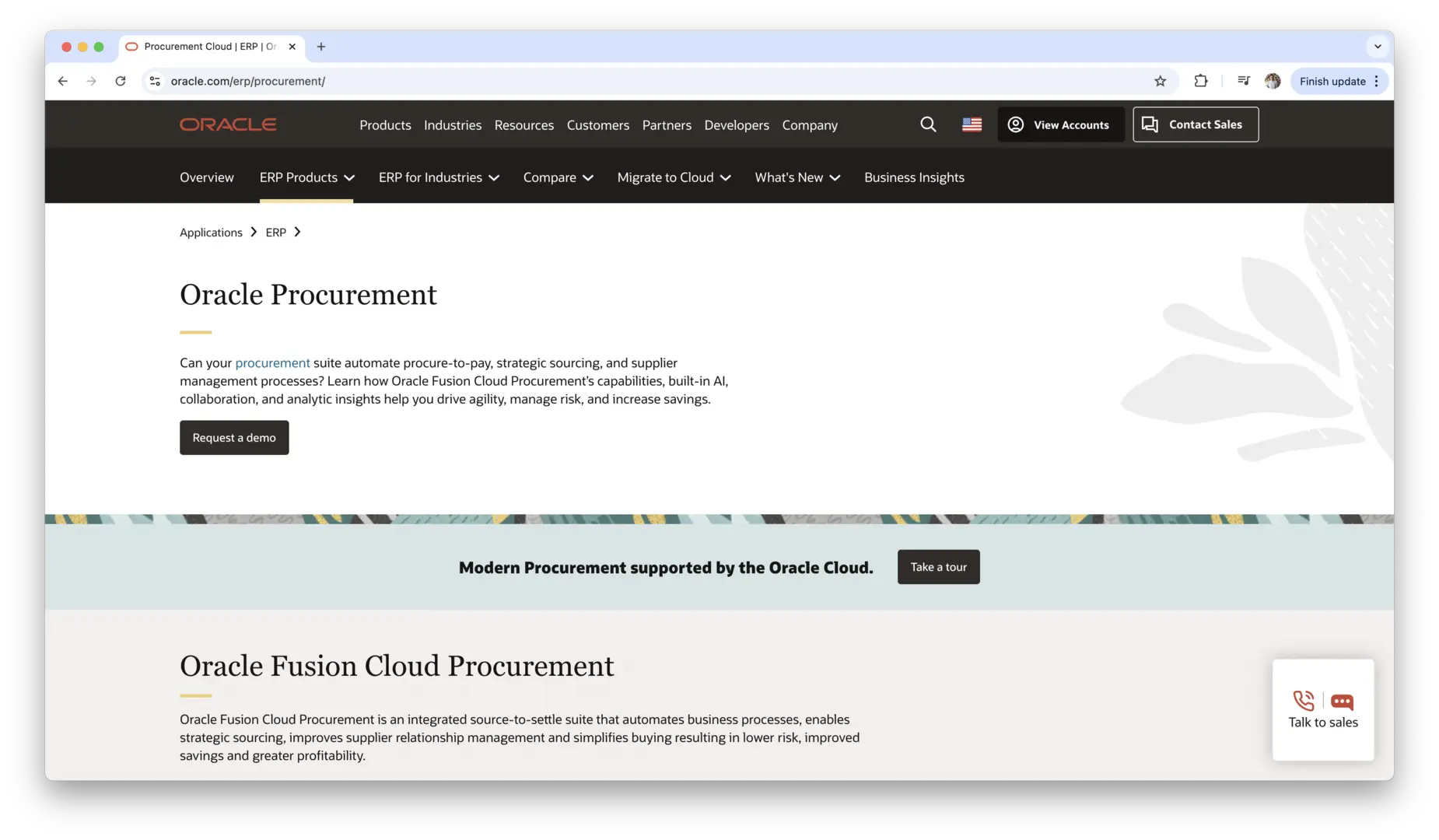Open the Company menu
Screen dimensions: 1439x840
click(x=810, y=125)
